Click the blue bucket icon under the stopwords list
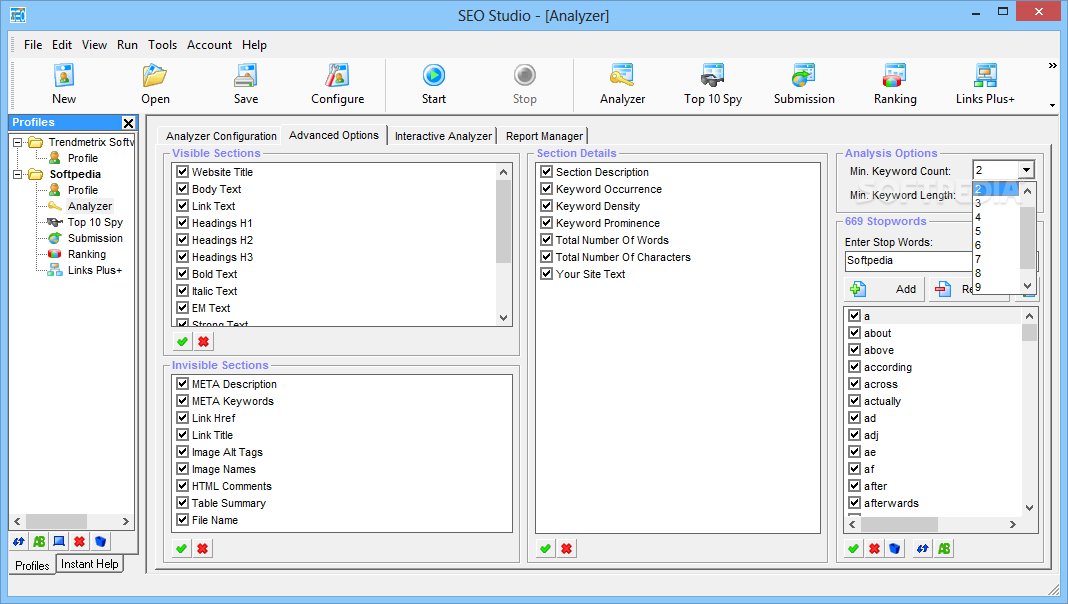The image size is (1068, 604). pos(895,549)
